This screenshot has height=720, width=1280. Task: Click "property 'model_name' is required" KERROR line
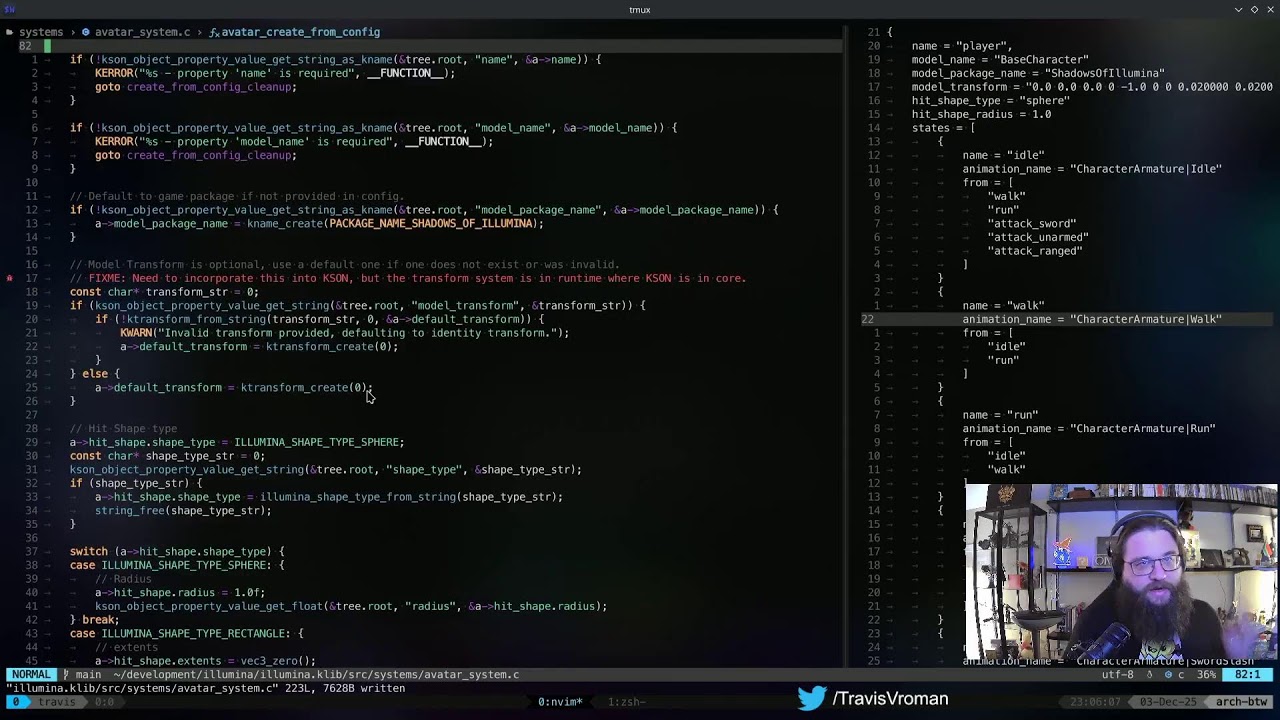pyautogui.click(x=294, y=142)
